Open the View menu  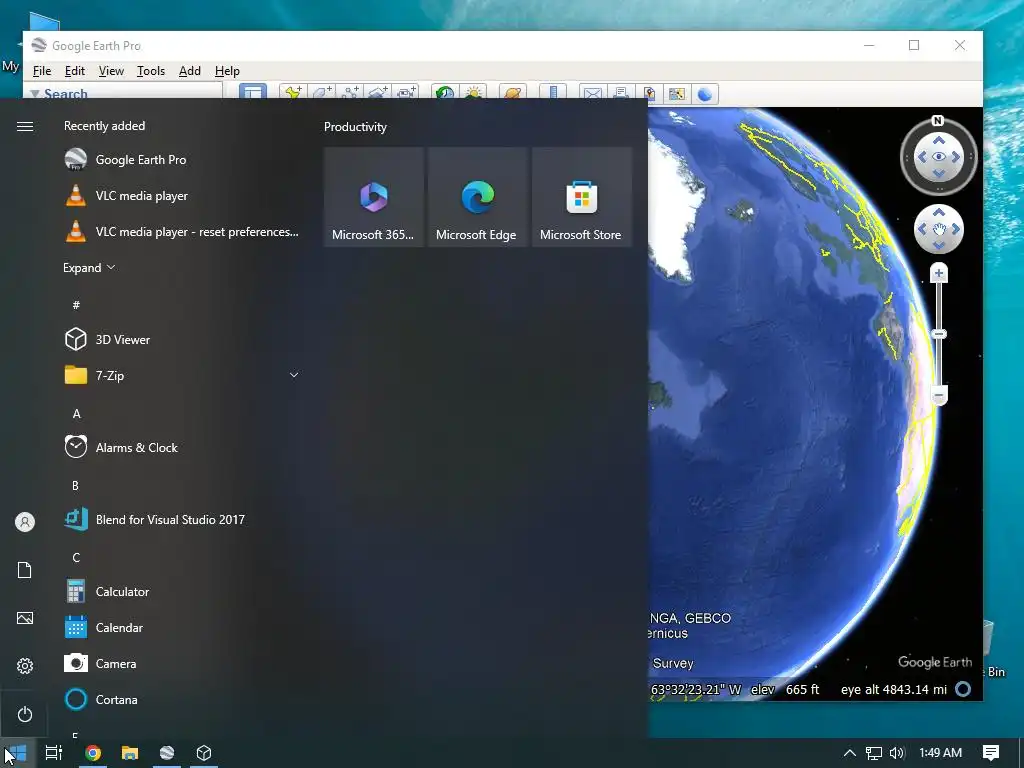point(111,71)
